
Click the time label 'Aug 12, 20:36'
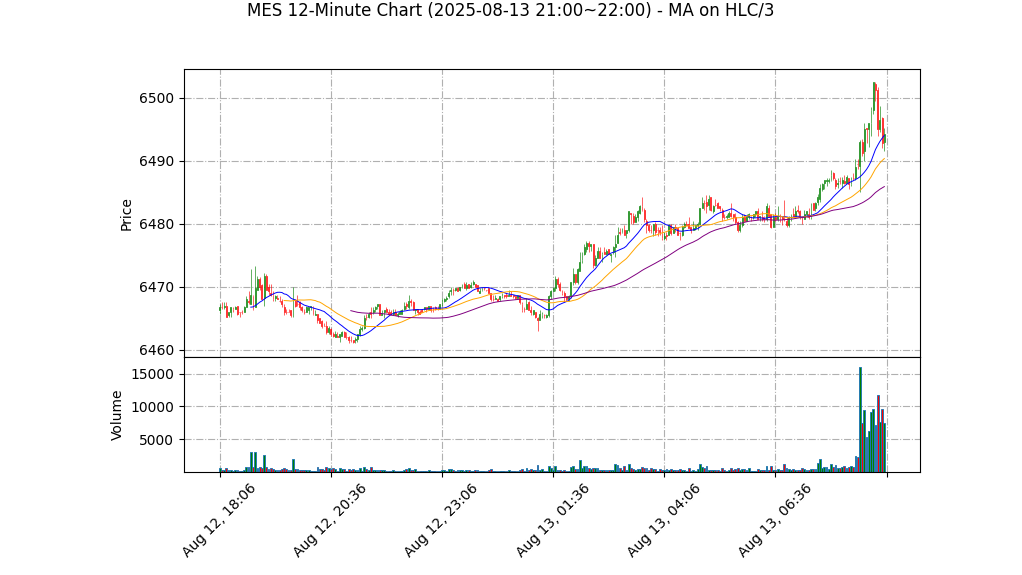click(x=329, y=520)
